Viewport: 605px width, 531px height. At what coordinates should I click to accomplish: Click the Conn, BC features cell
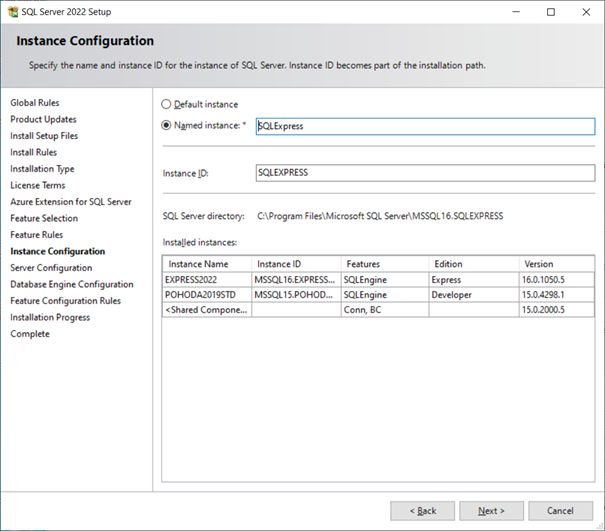[x=385, y=310]
